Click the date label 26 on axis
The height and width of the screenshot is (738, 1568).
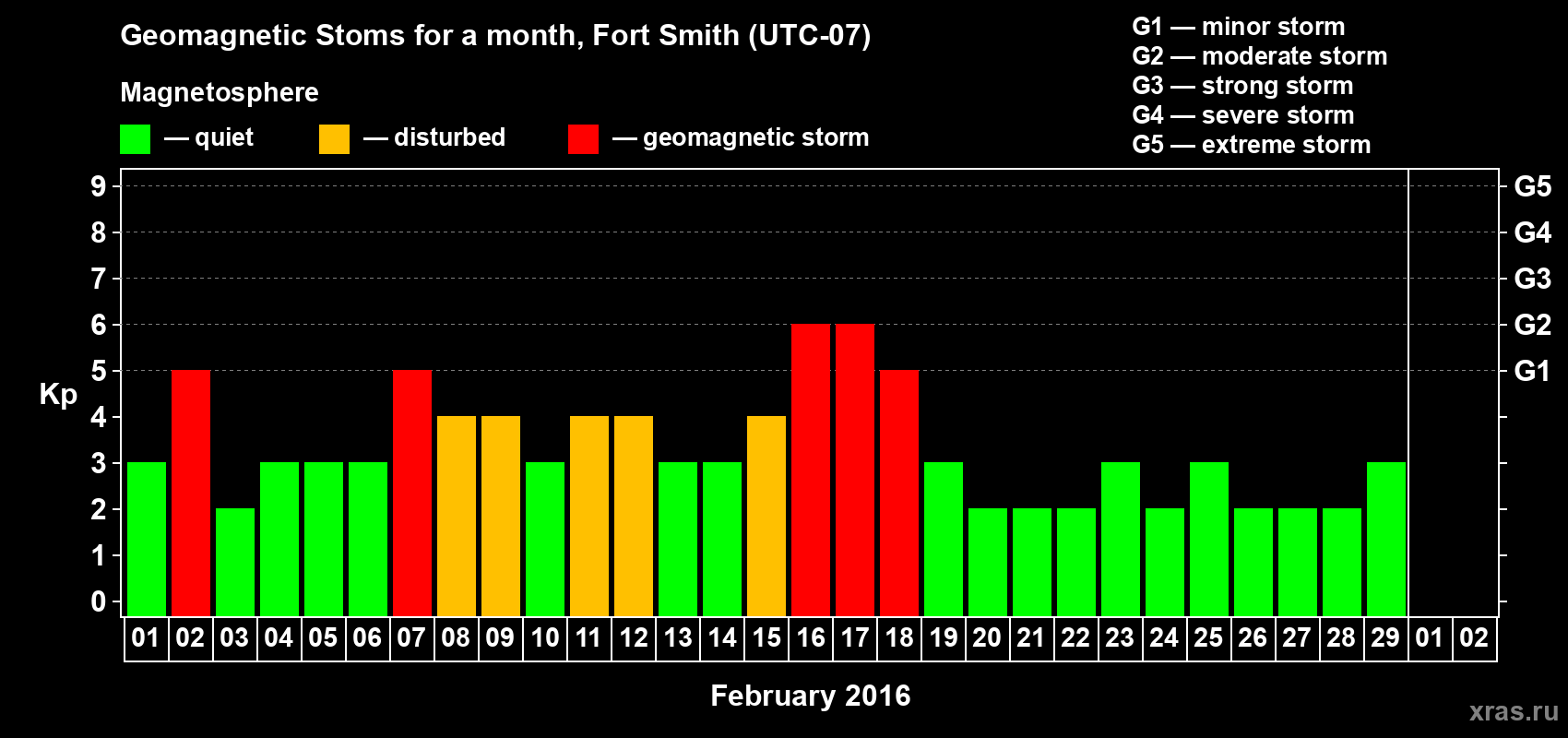tap(1253, 638)
